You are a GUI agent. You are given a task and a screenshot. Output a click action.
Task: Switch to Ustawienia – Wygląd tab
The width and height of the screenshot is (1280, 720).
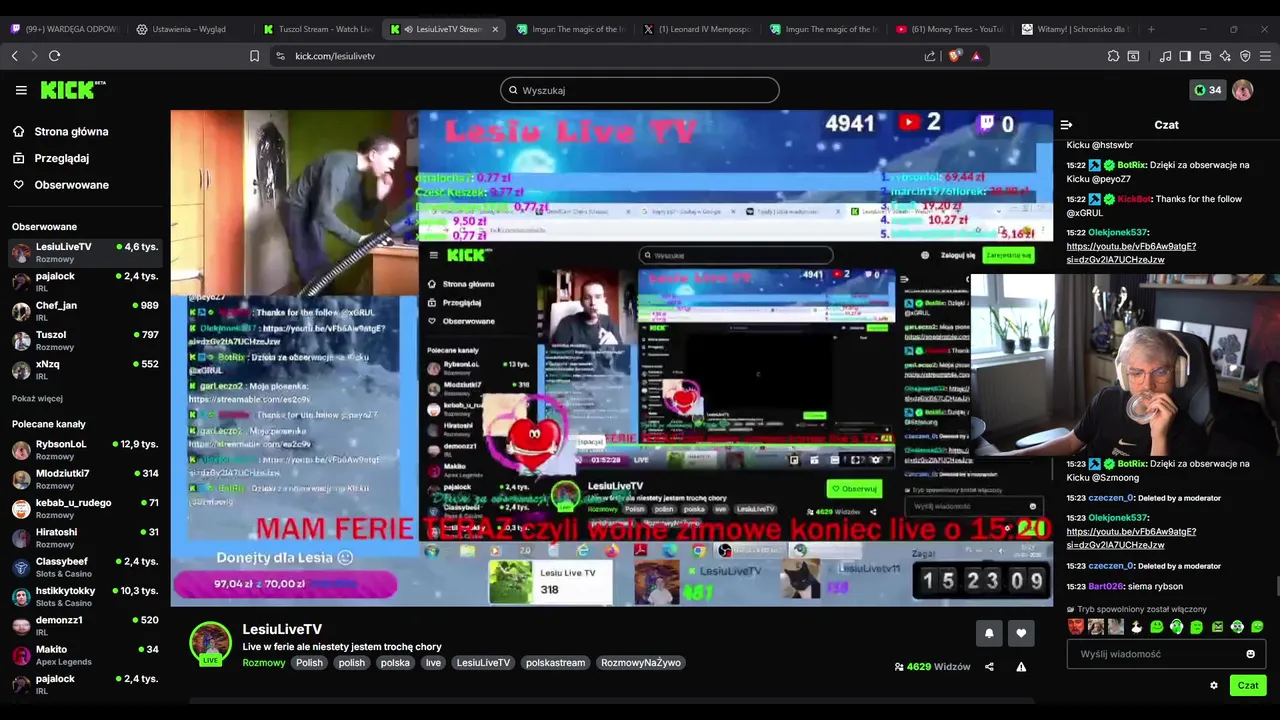click(190, 29)
